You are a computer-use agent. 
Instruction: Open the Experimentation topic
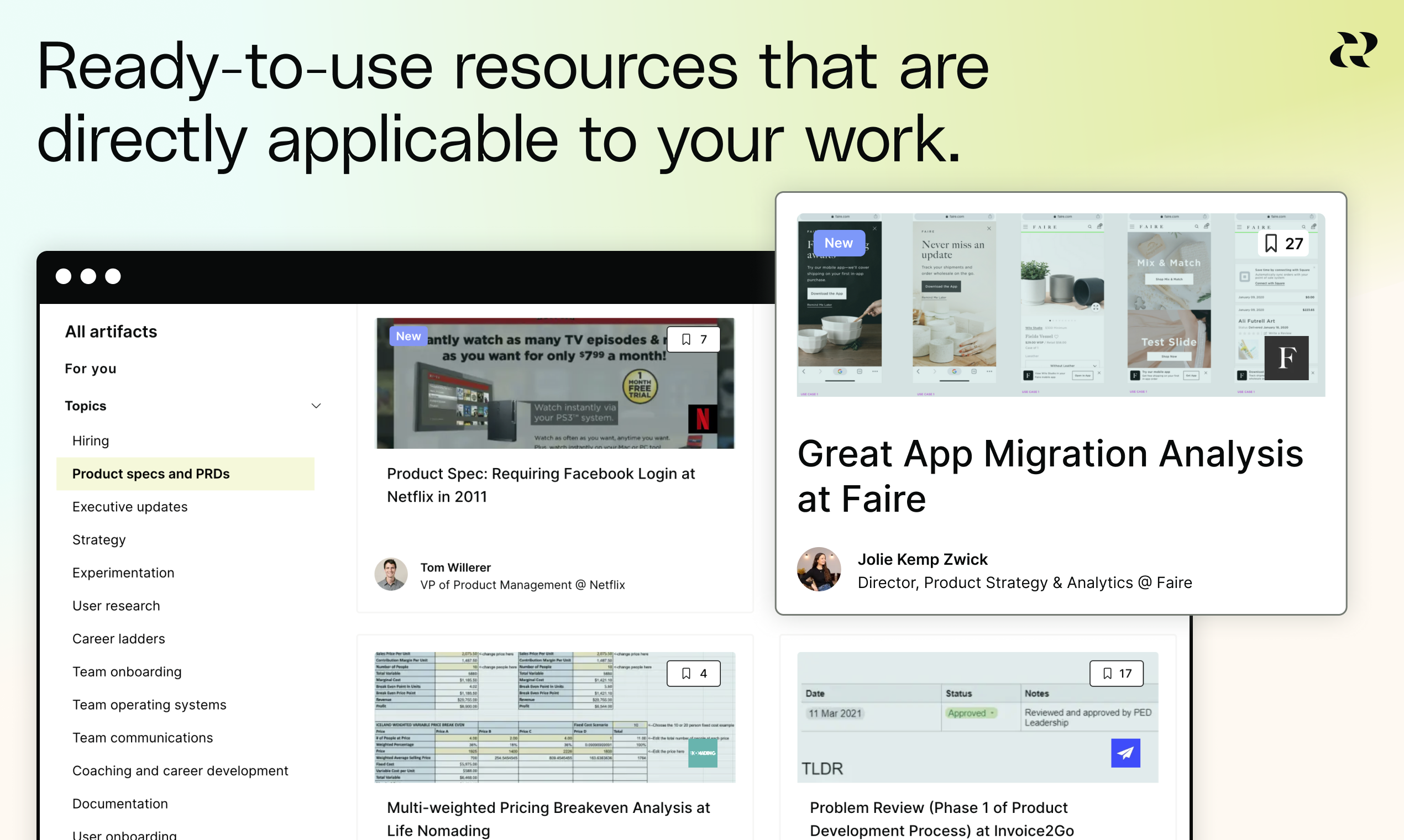point(123,573)
